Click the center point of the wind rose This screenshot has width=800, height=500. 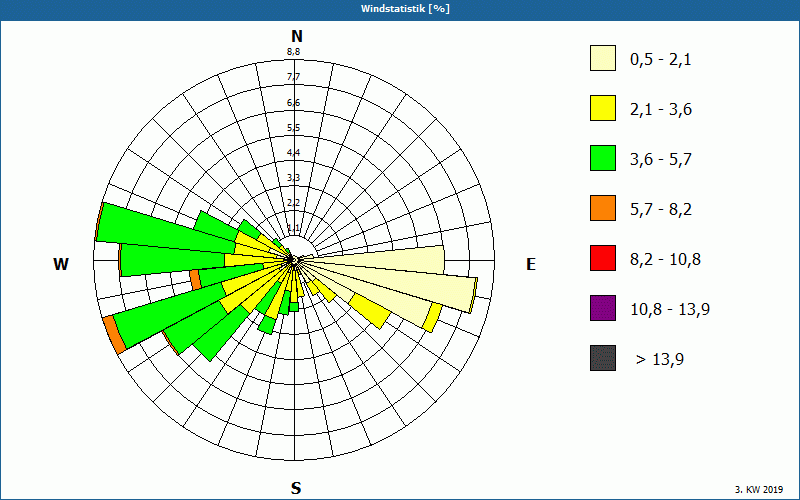[x=294, y=261]
